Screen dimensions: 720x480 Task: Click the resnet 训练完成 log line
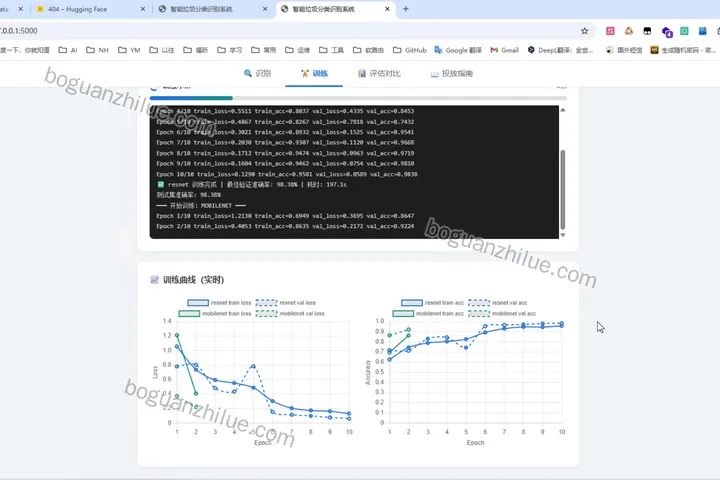point(252,185)
